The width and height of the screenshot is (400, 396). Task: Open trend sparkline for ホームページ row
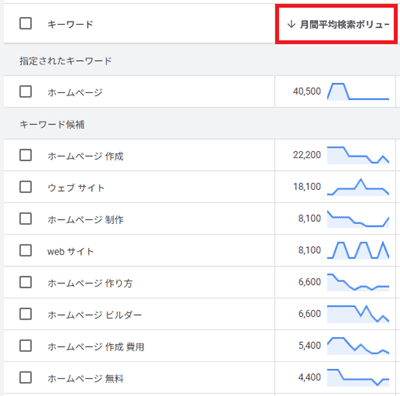358,91
